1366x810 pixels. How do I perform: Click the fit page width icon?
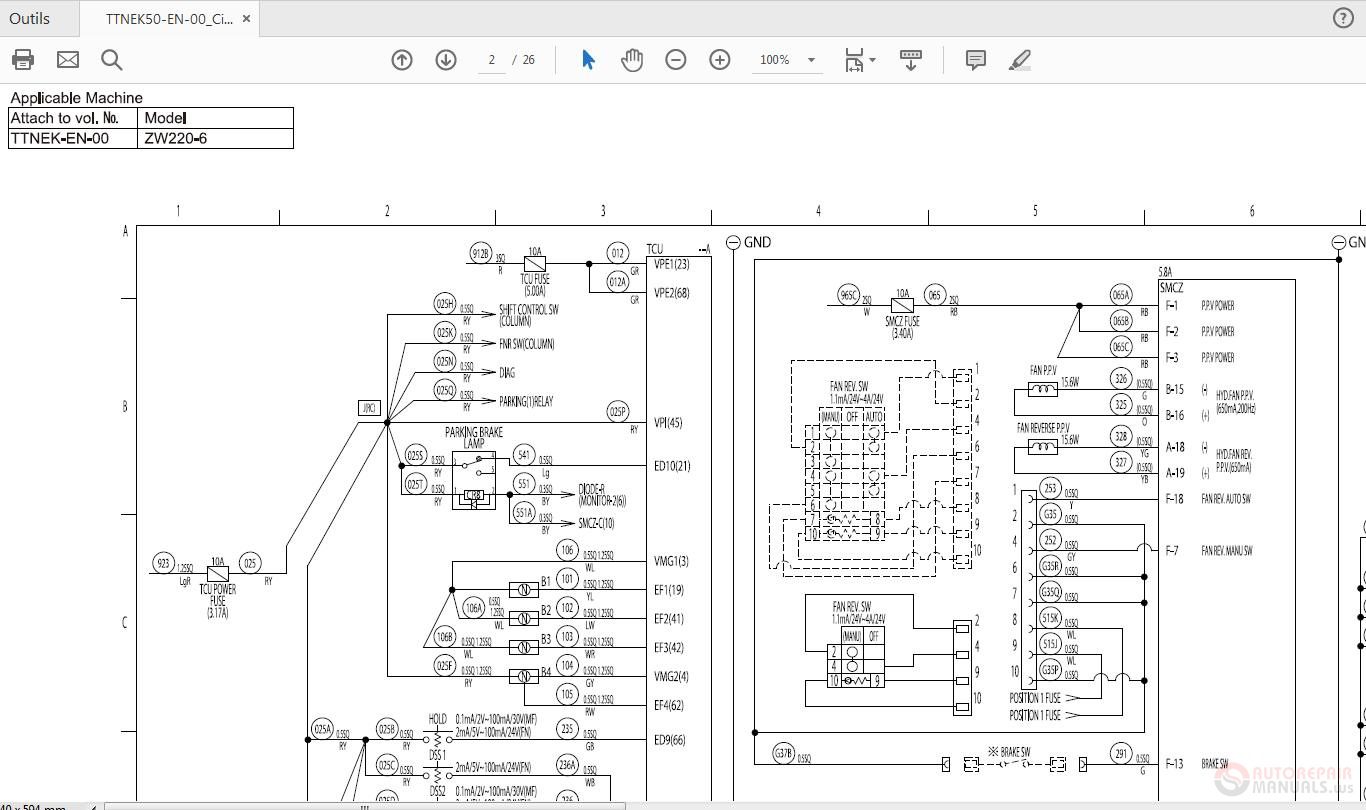point(855,59)
